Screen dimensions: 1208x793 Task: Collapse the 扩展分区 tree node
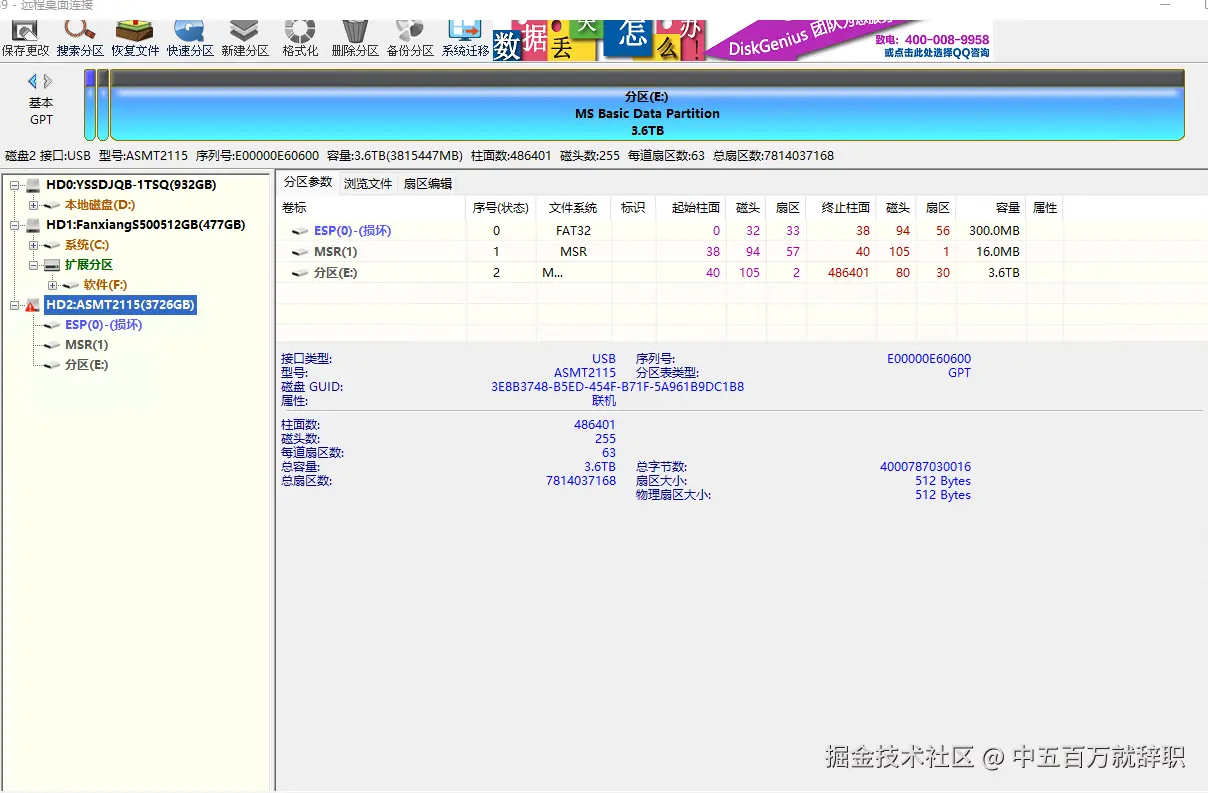(33, 265)
